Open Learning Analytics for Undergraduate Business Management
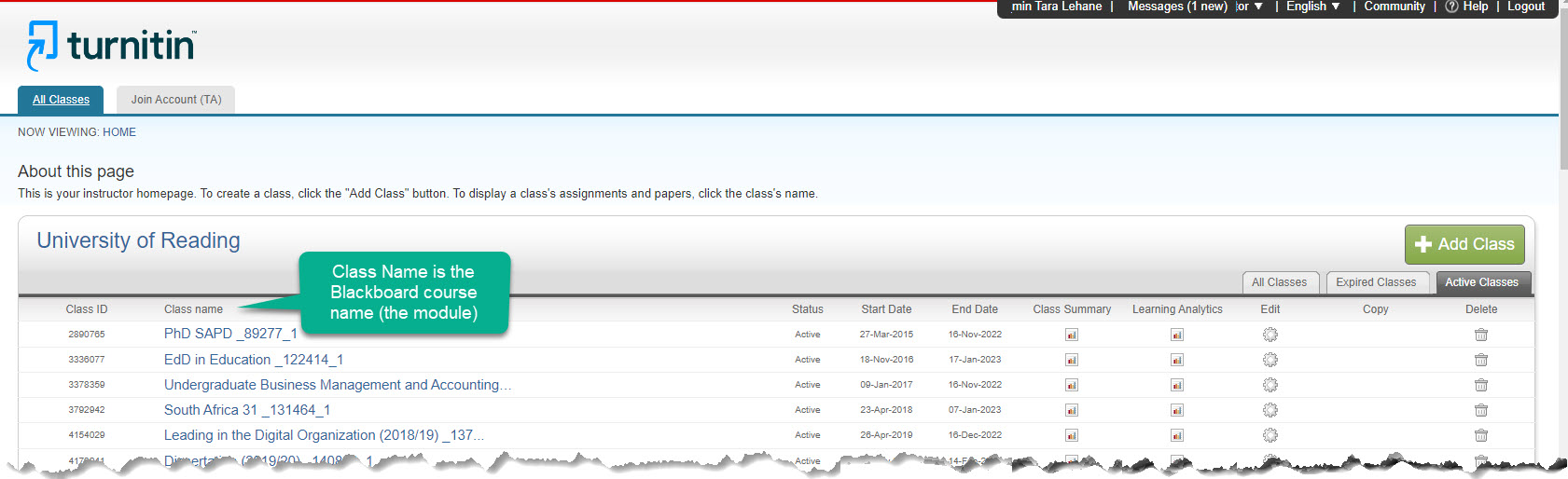 [1177, 385]
